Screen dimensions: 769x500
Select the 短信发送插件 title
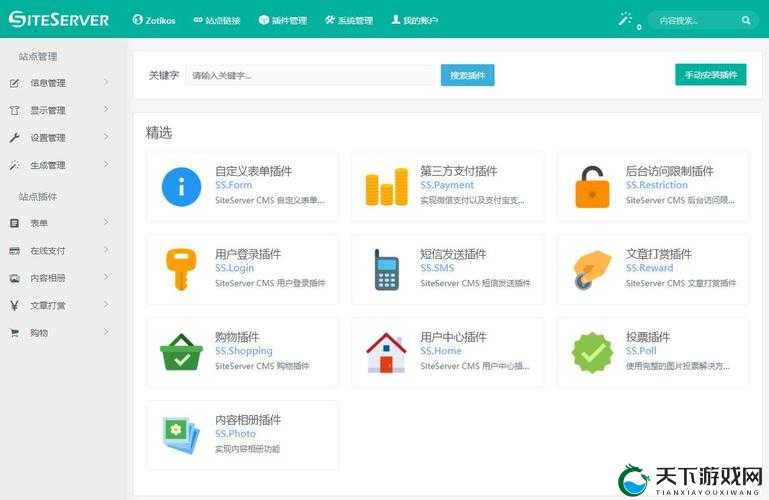(x=453, y=254)
